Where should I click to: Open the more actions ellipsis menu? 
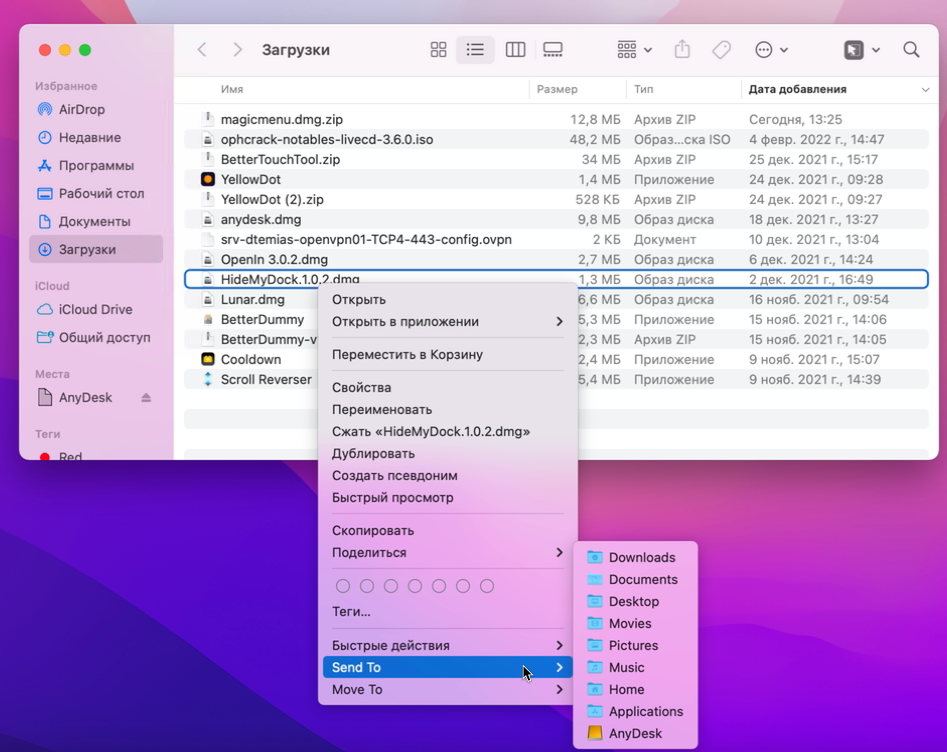771,50
